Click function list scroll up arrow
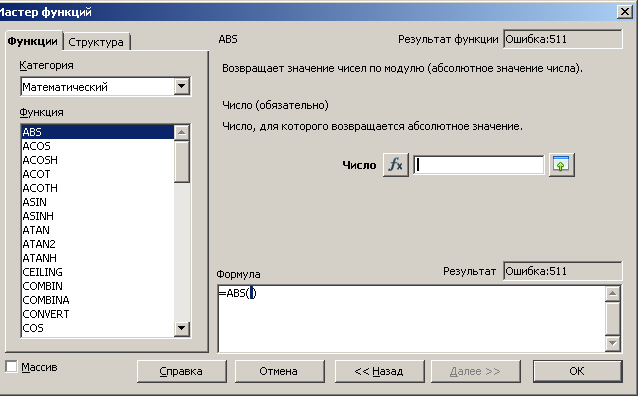638x396 pixels. tap(181, 132)
